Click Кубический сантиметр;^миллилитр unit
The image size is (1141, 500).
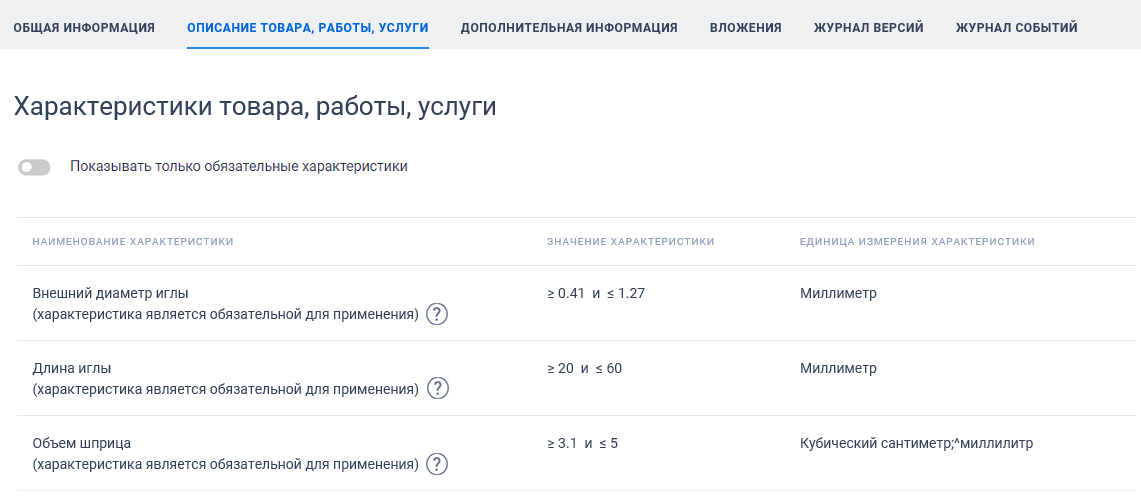[x=917, y=443]
